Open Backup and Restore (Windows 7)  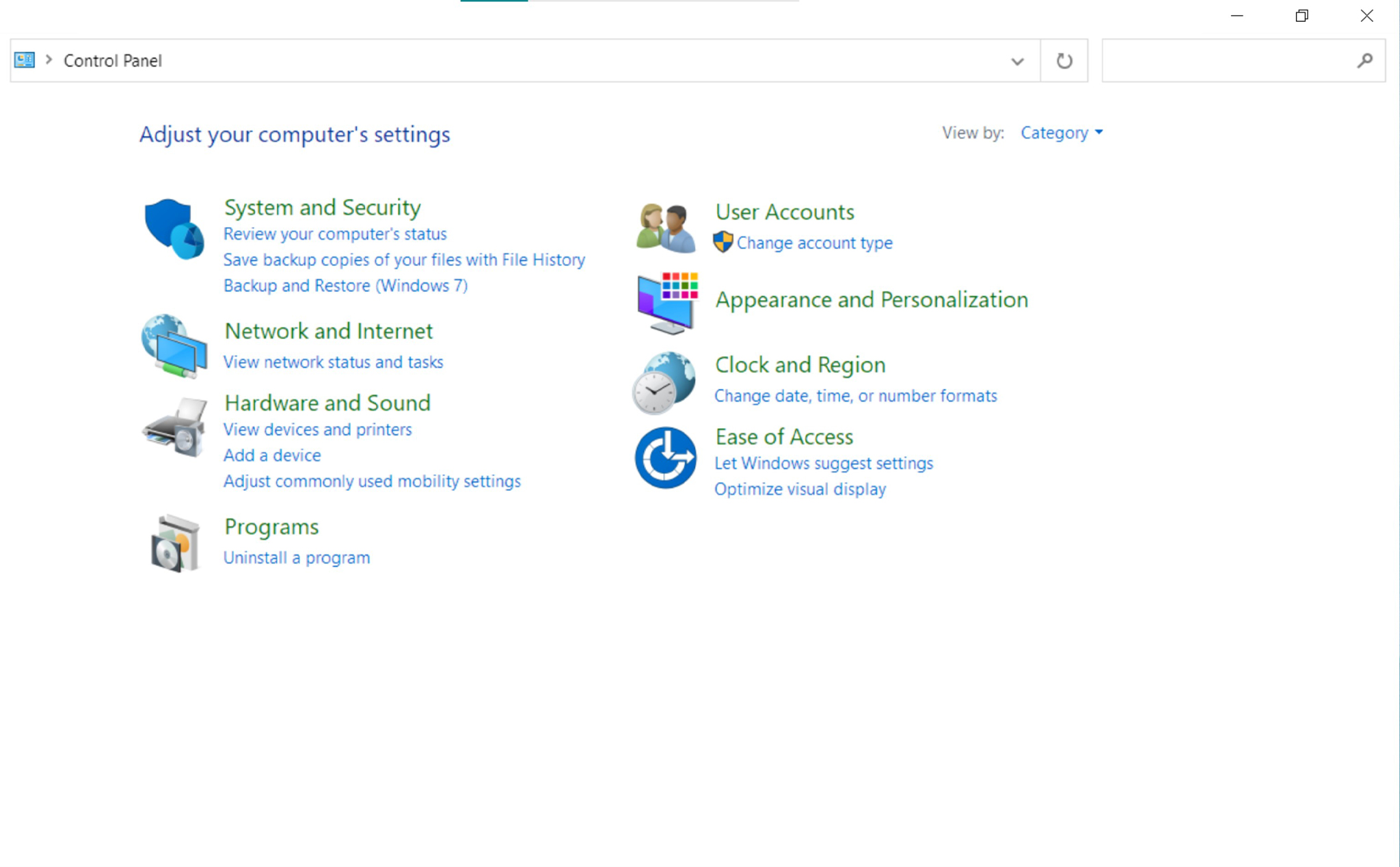coord(345,286)
